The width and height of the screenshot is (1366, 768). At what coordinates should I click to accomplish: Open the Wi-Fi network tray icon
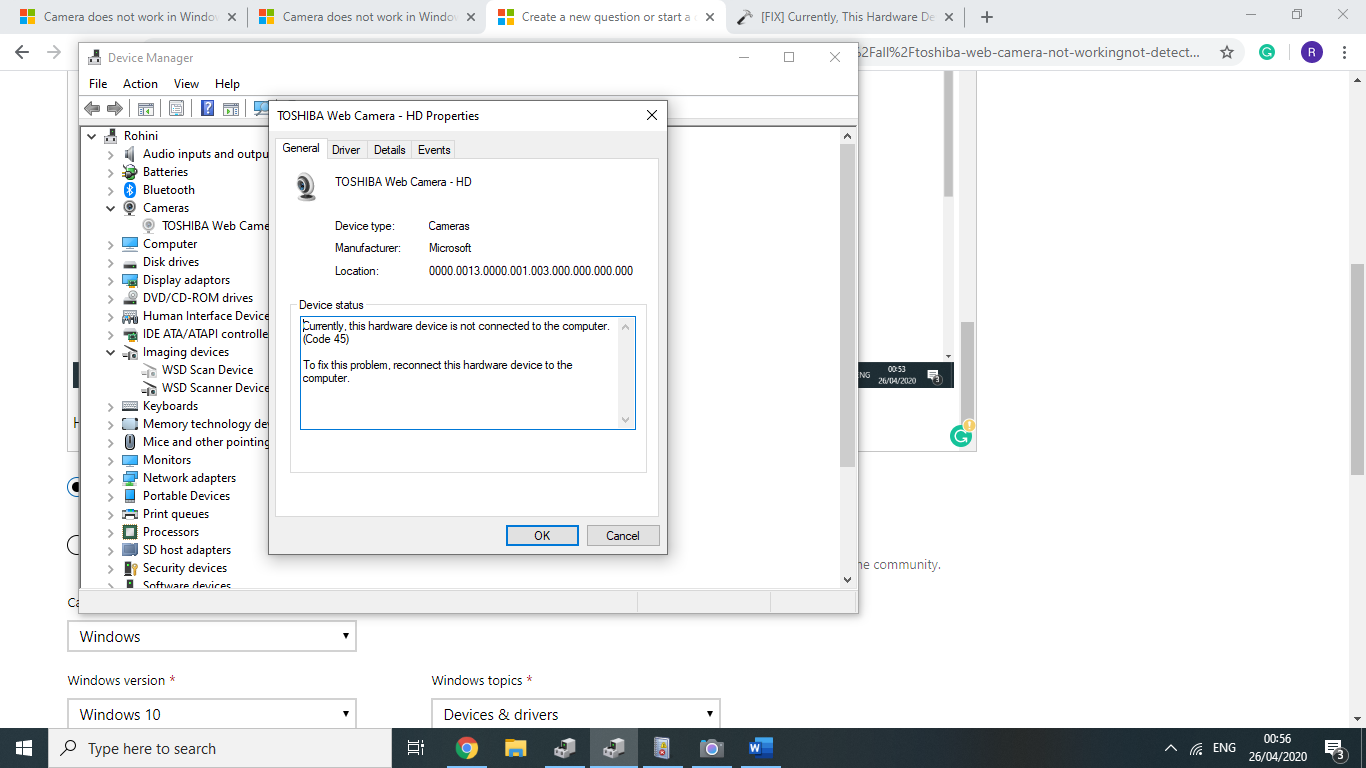(x=1197, y=748)
